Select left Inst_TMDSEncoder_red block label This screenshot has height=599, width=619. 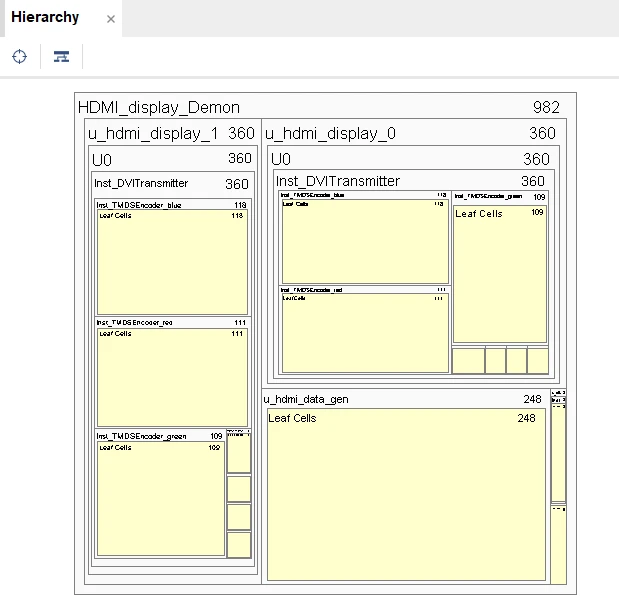pos(135,323)
